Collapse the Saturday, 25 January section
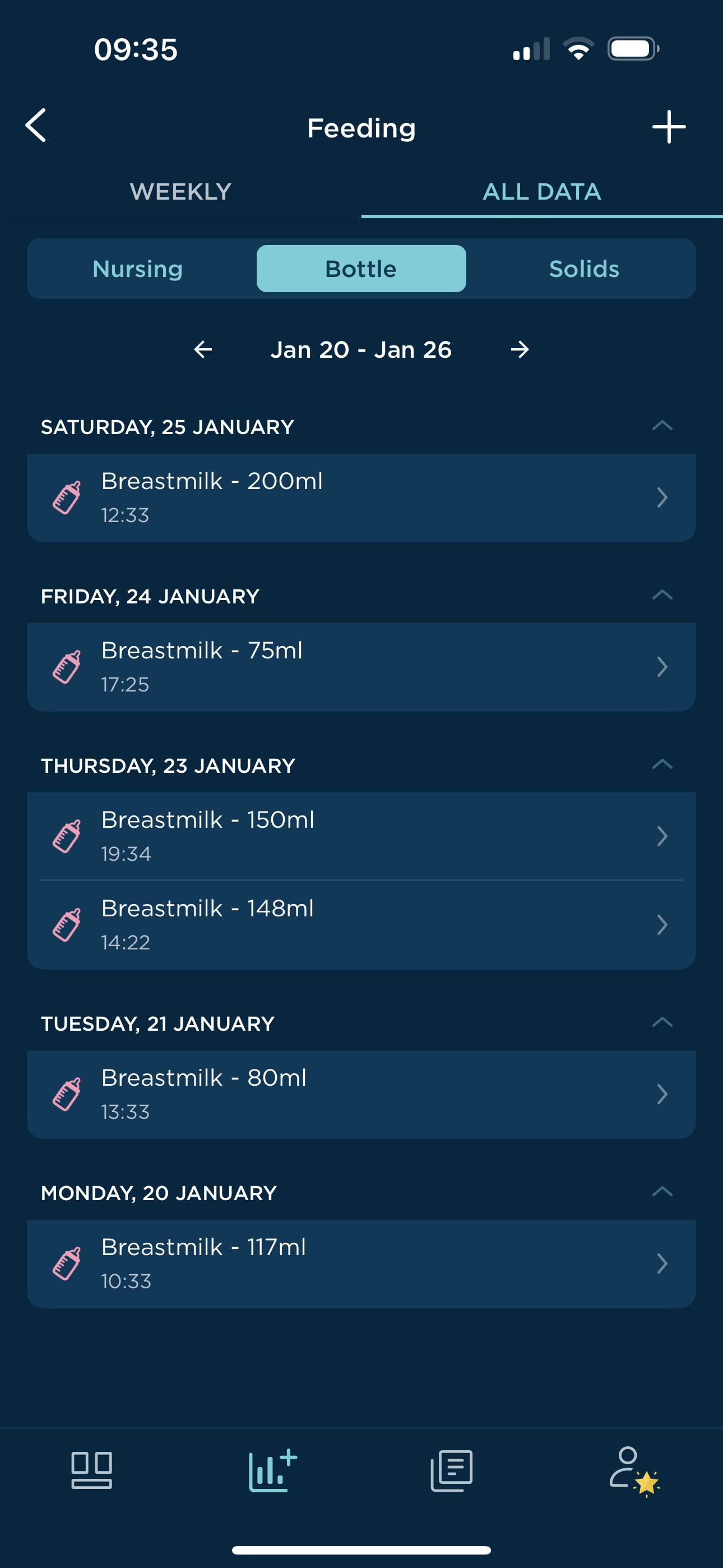The width and height of the screenshot is (723, 1568). (662, 426)
